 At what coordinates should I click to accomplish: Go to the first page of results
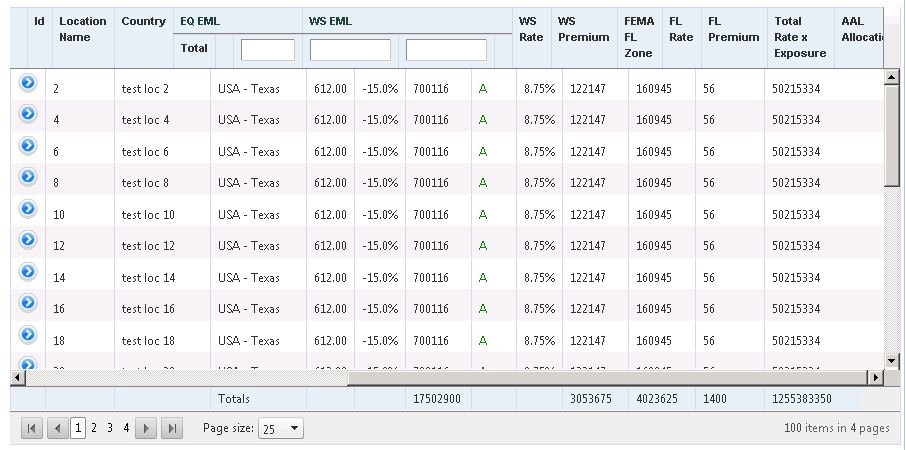[x=32, y=428]
